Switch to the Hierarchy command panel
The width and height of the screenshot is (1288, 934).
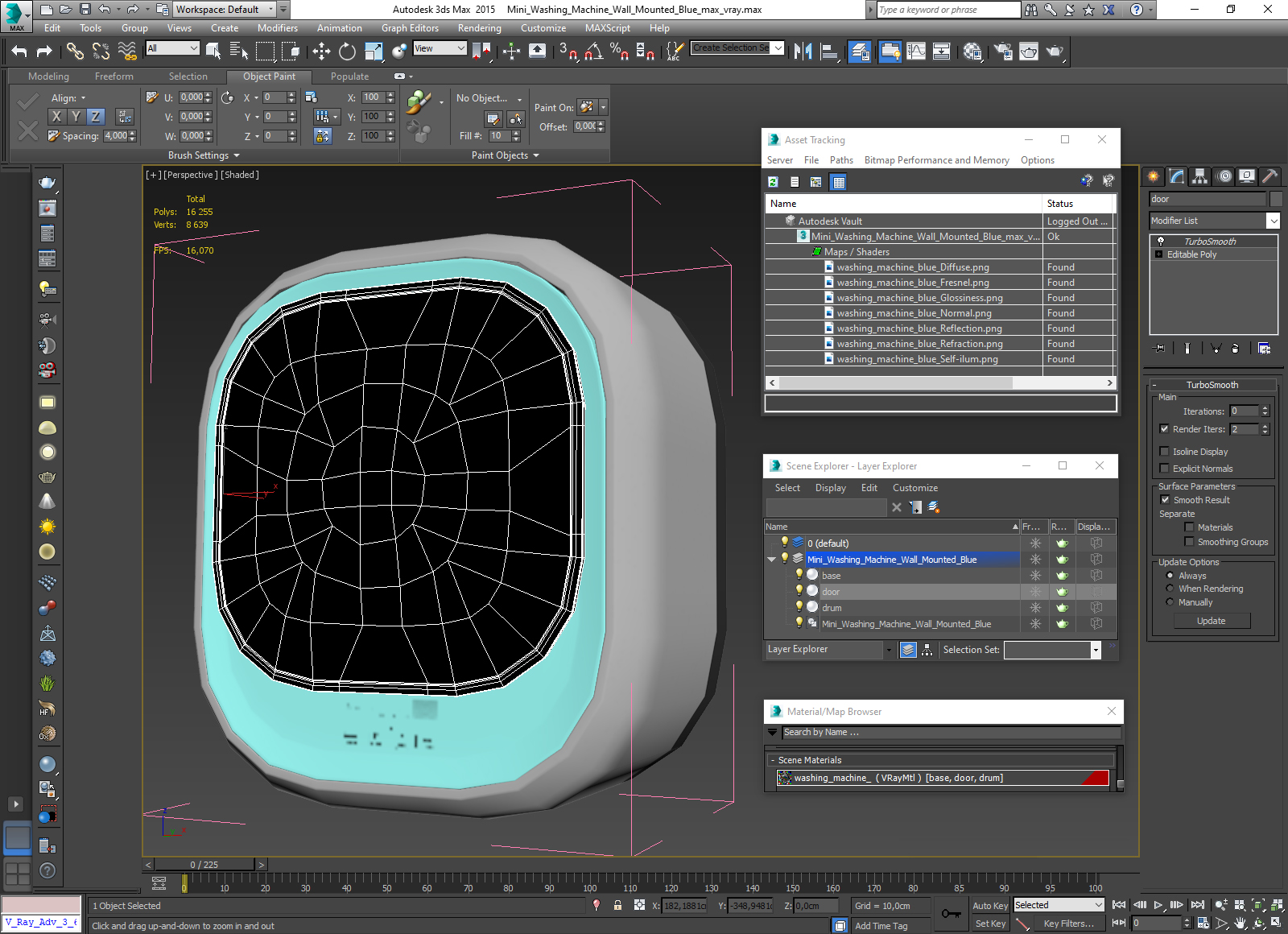(1200, 176)
